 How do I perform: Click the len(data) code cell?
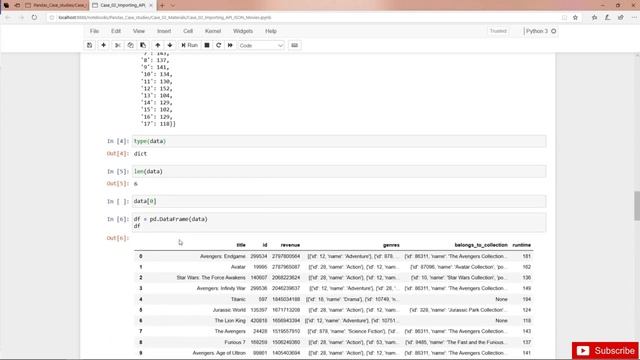tap(339, 171)
